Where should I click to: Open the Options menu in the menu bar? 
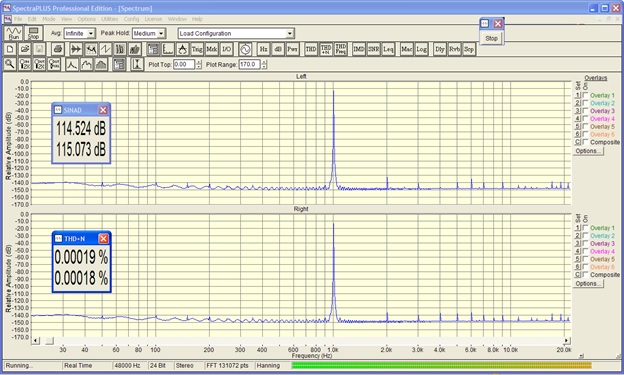click(86, 19)
